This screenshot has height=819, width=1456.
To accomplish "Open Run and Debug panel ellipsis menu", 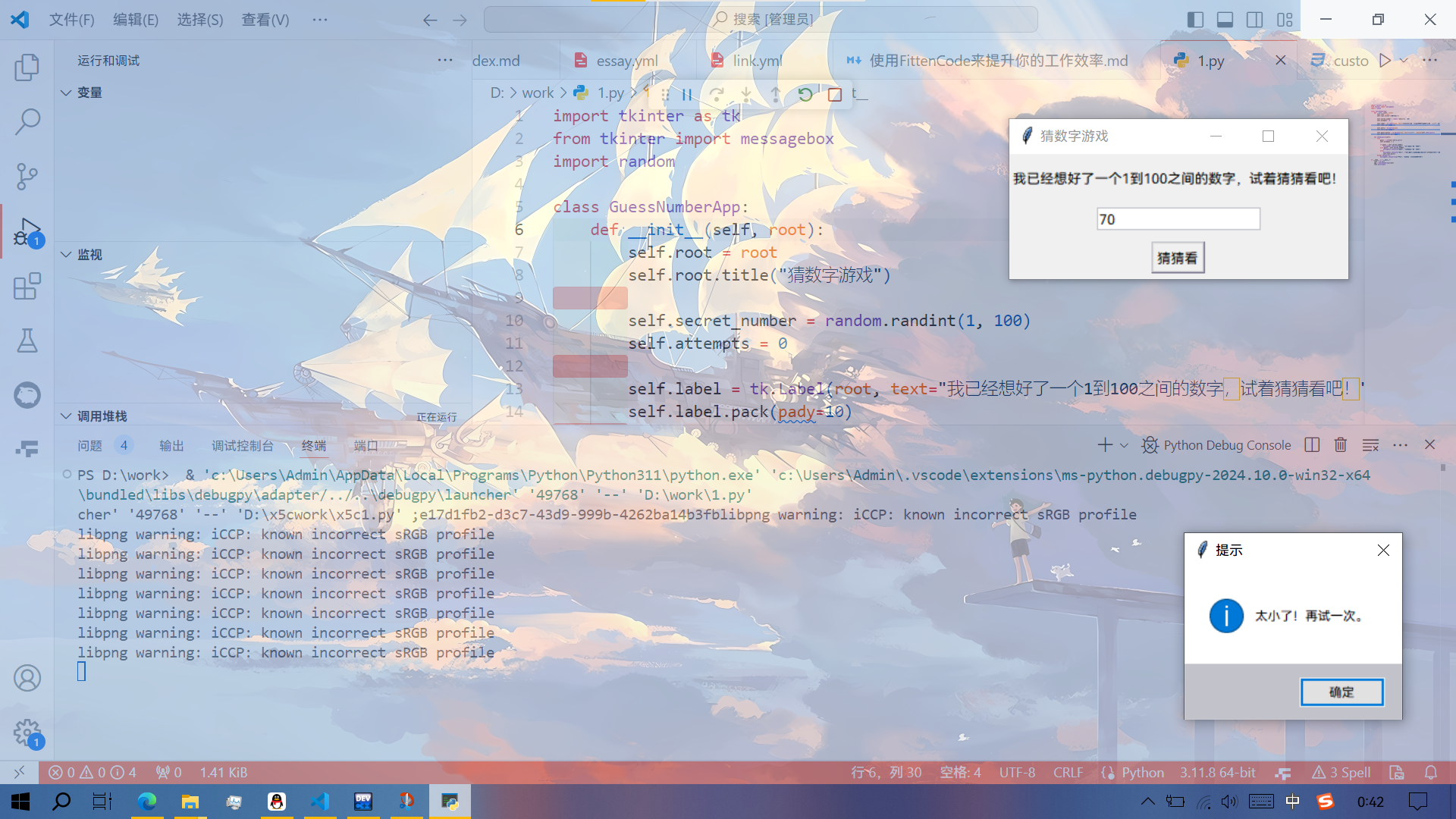I will pos(445,61).
